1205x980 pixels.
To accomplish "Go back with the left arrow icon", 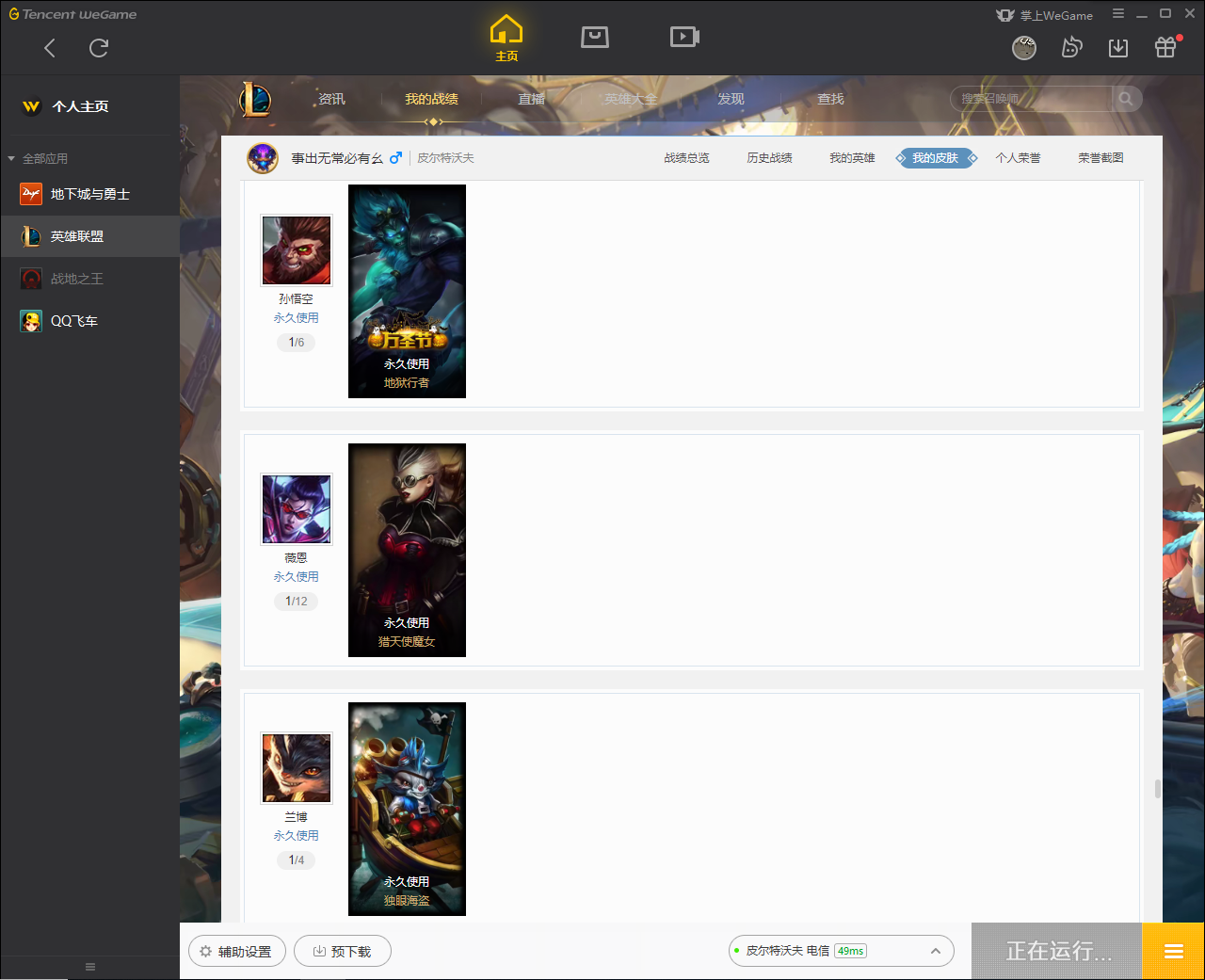I will point(50,48).
